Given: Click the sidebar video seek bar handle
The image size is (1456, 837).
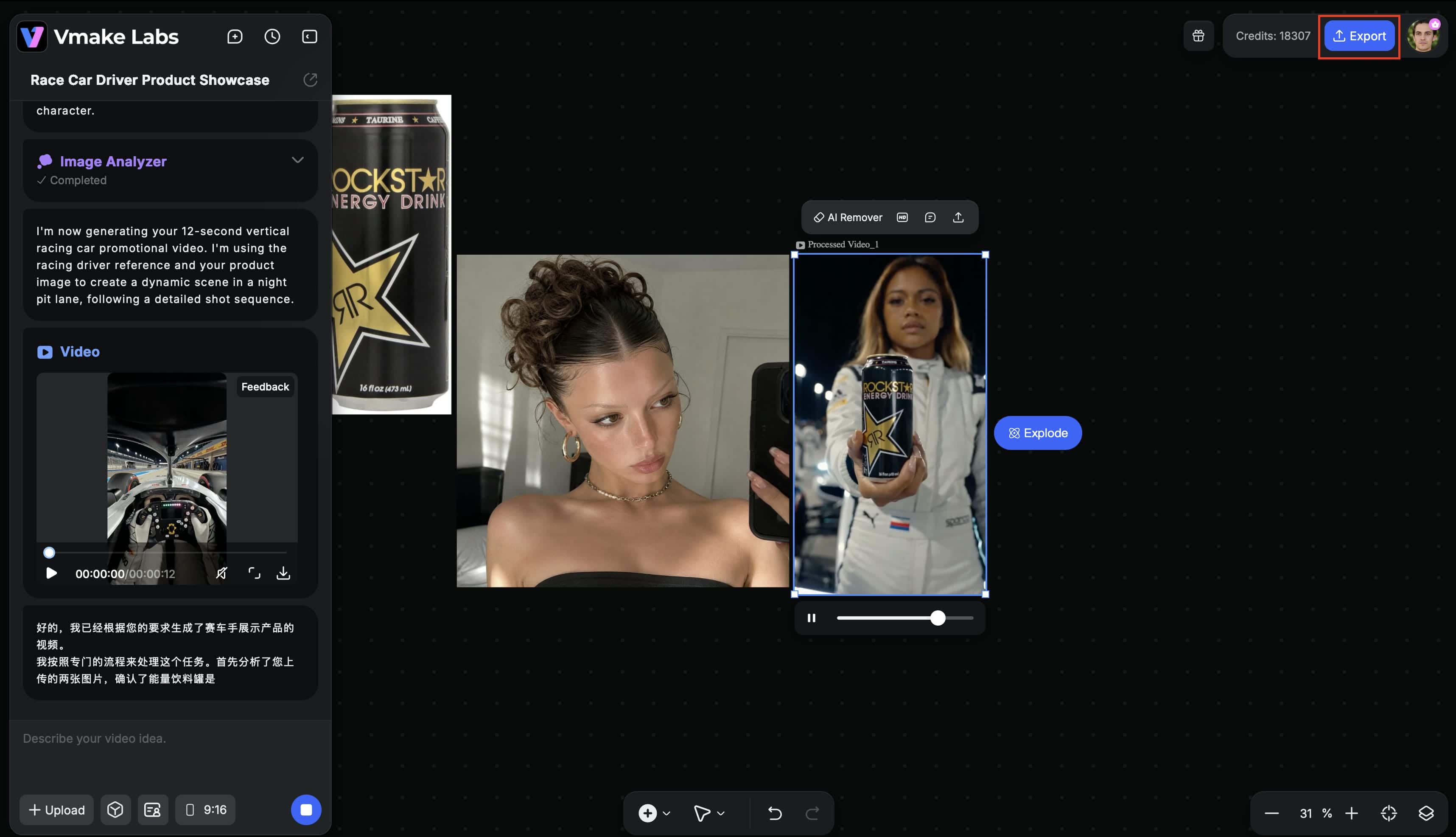Looking at the screenshot, I should coord(49,553).
